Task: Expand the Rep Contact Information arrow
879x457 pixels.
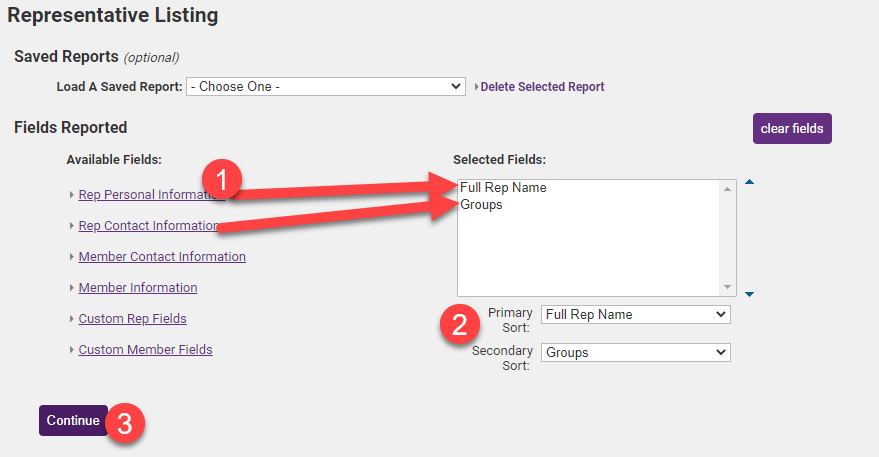Action: pos(72,226)
